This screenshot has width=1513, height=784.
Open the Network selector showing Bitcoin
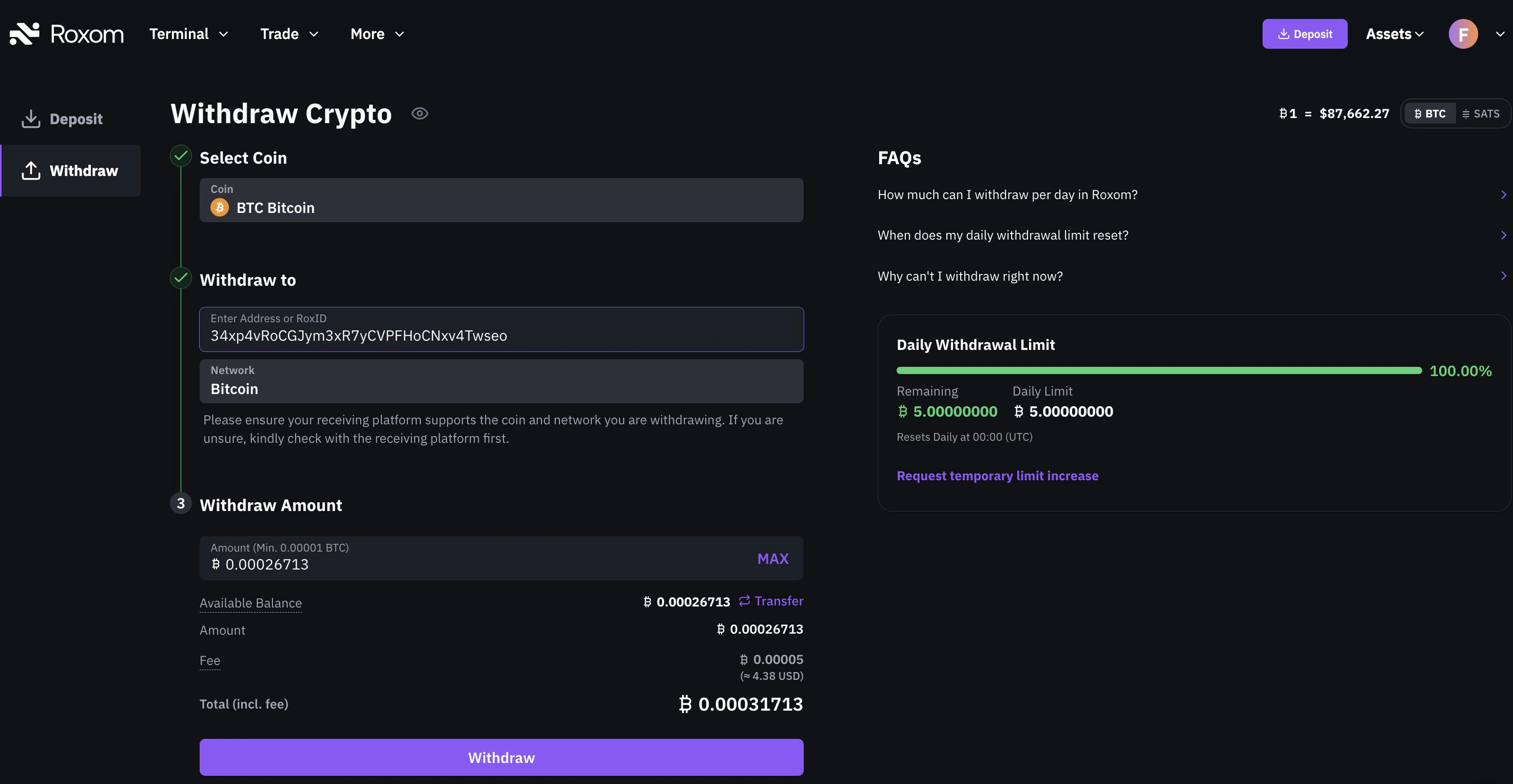[500, 381]
